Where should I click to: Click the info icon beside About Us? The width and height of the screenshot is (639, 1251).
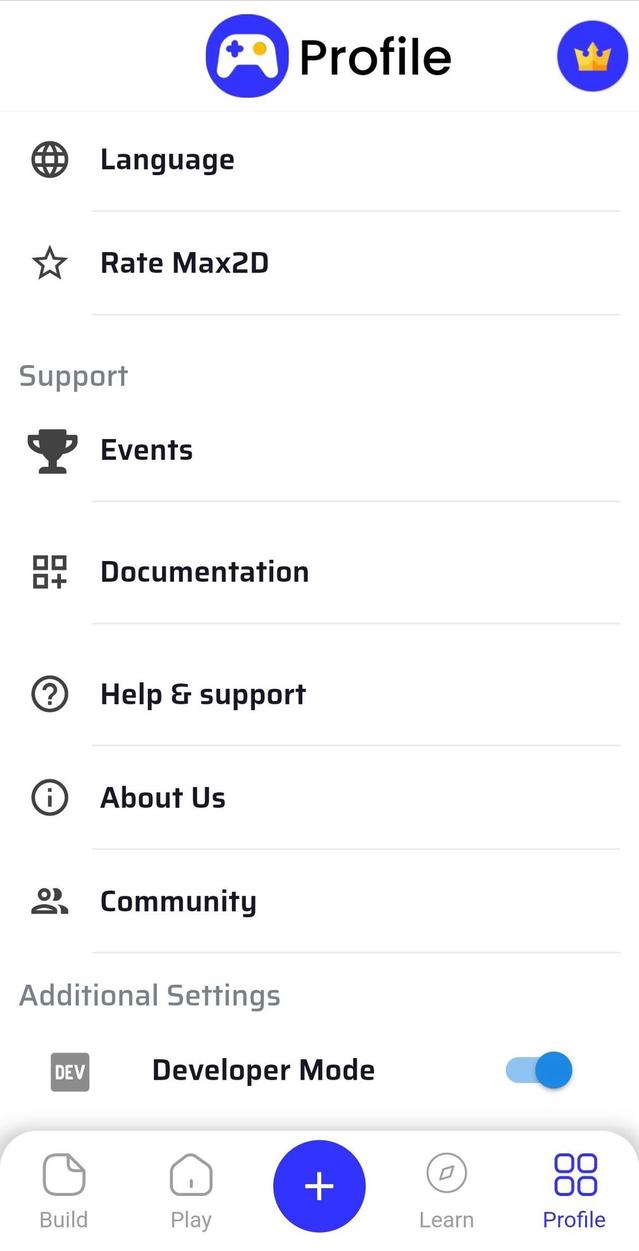pos(50,798)
